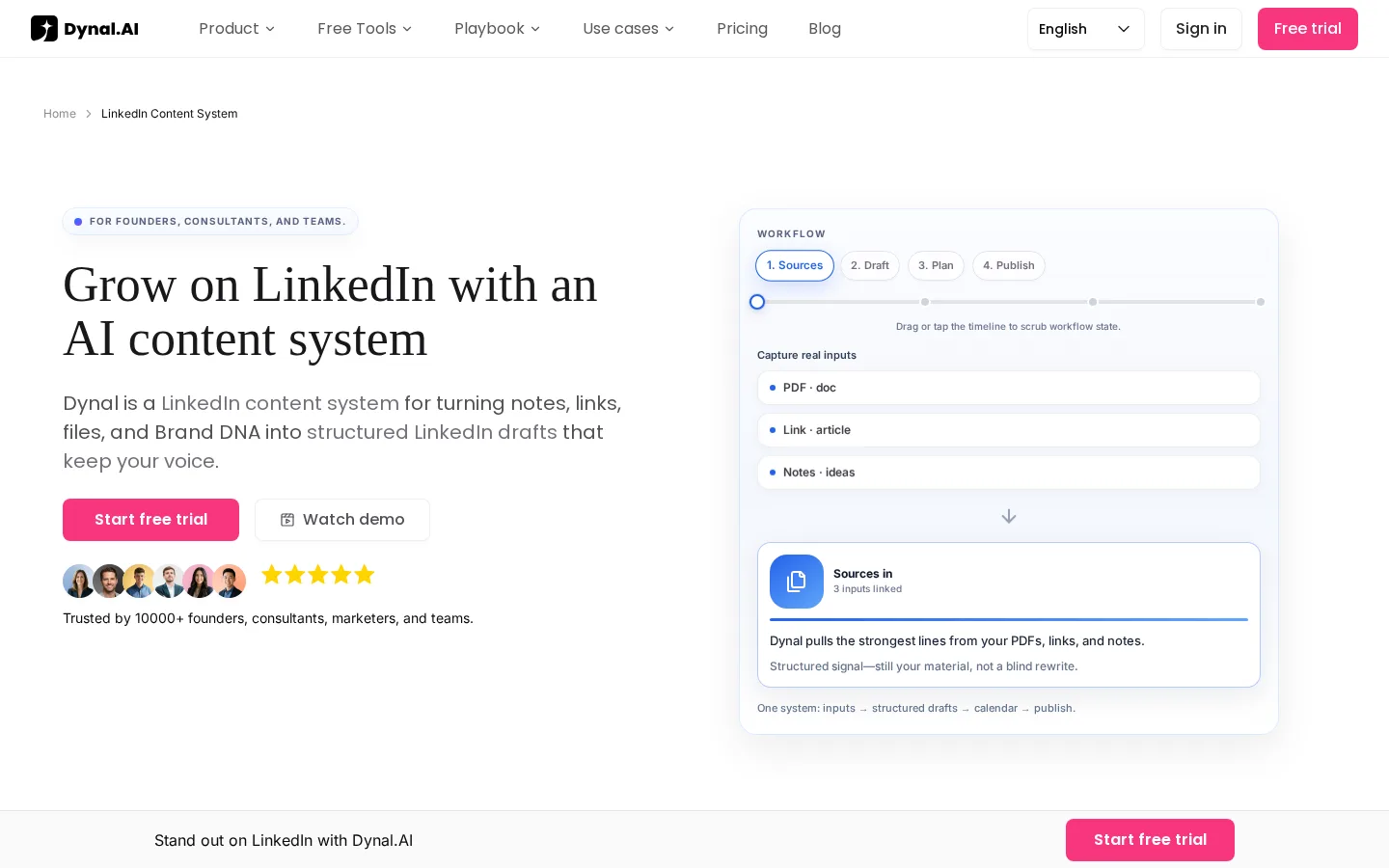Switch to the 3. Plan tab
Viewport: 1389px width, 868px height.
click(936, 266)
